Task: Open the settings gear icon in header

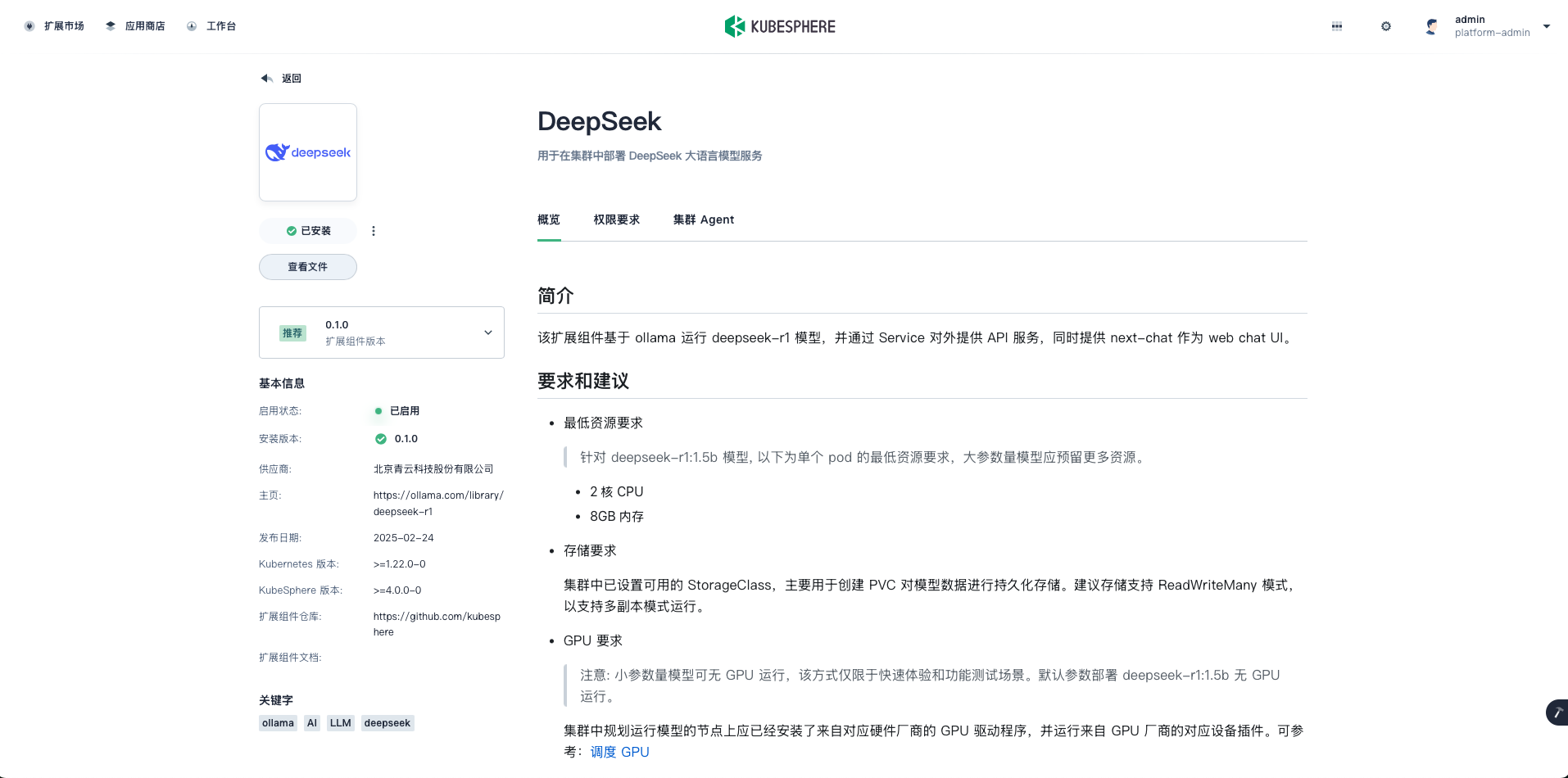Action: click(1386, 26)
